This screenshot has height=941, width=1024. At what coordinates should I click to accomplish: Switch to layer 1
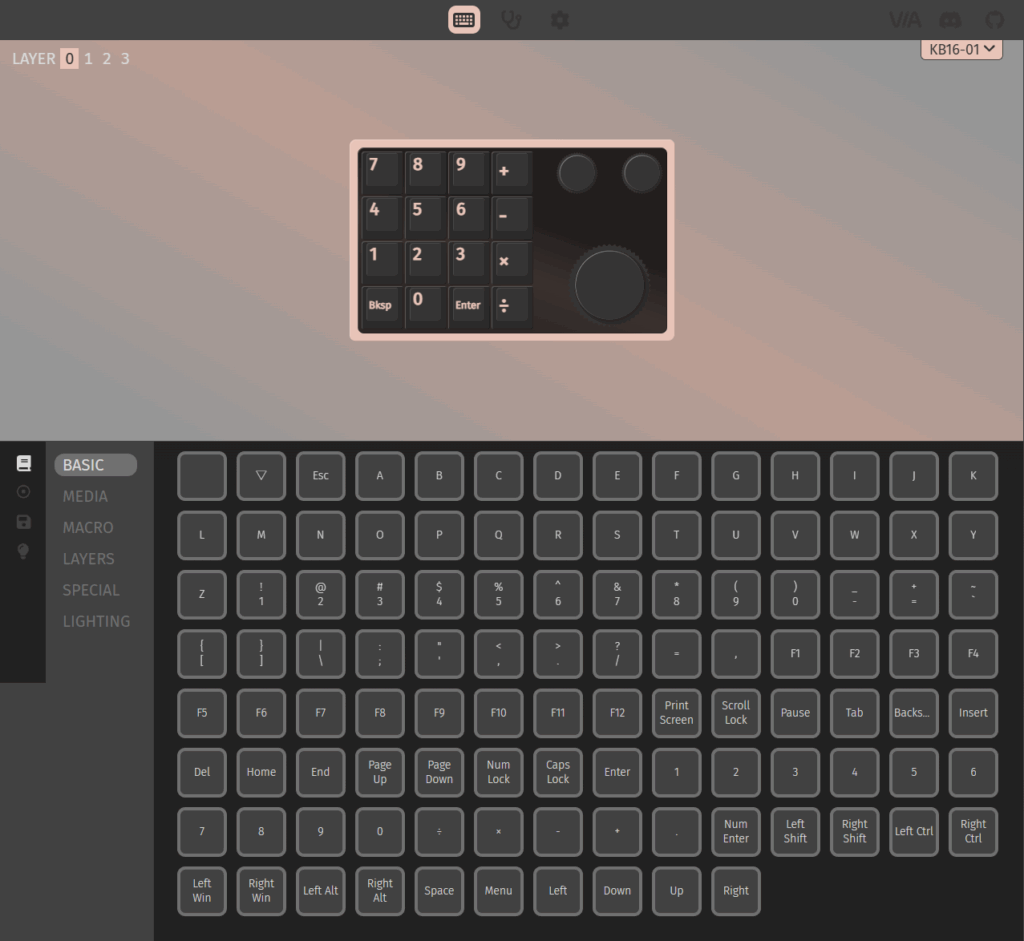pos(88,59)
